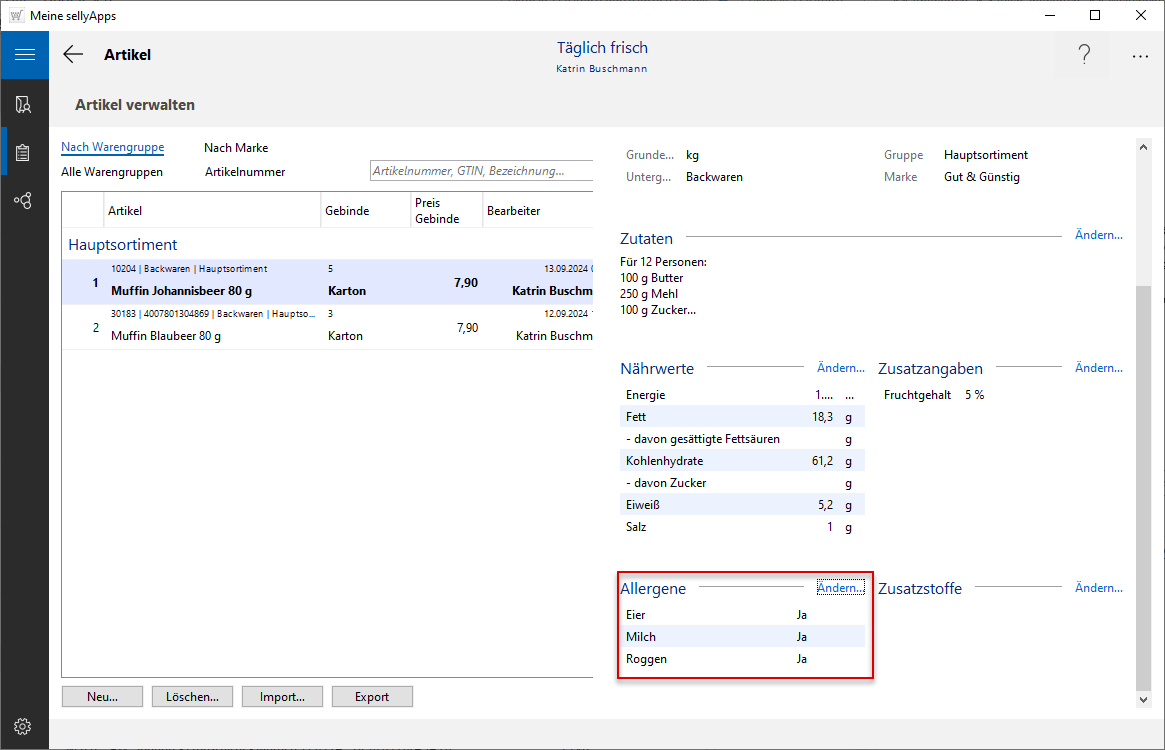Open the share connections sidebar icon
Viewport: 1165px width, 750px height.
coord(24,201)
